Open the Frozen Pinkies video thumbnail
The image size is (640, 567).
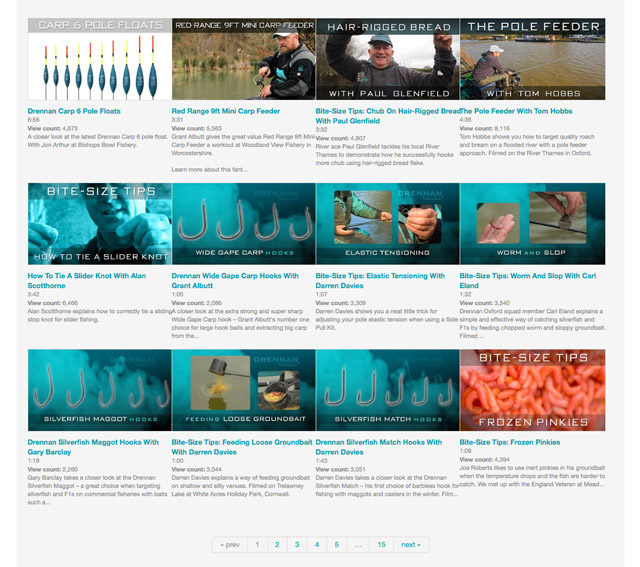tap(533, 390)
